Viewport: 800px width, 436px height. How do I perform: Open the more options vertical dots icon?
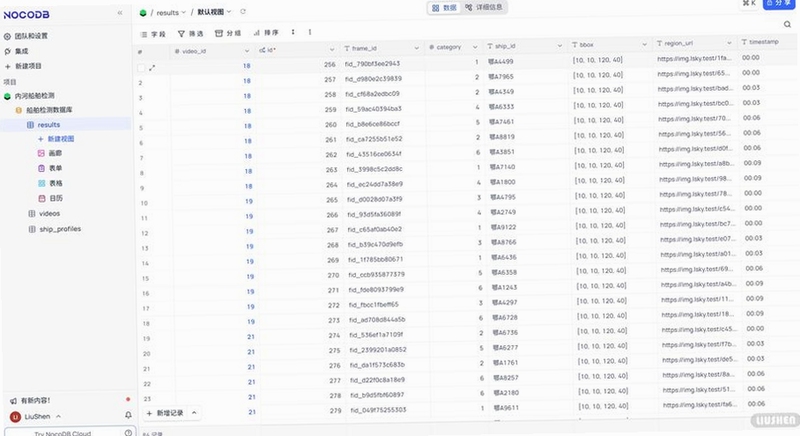pyautogui.click(x=310, y=32)
